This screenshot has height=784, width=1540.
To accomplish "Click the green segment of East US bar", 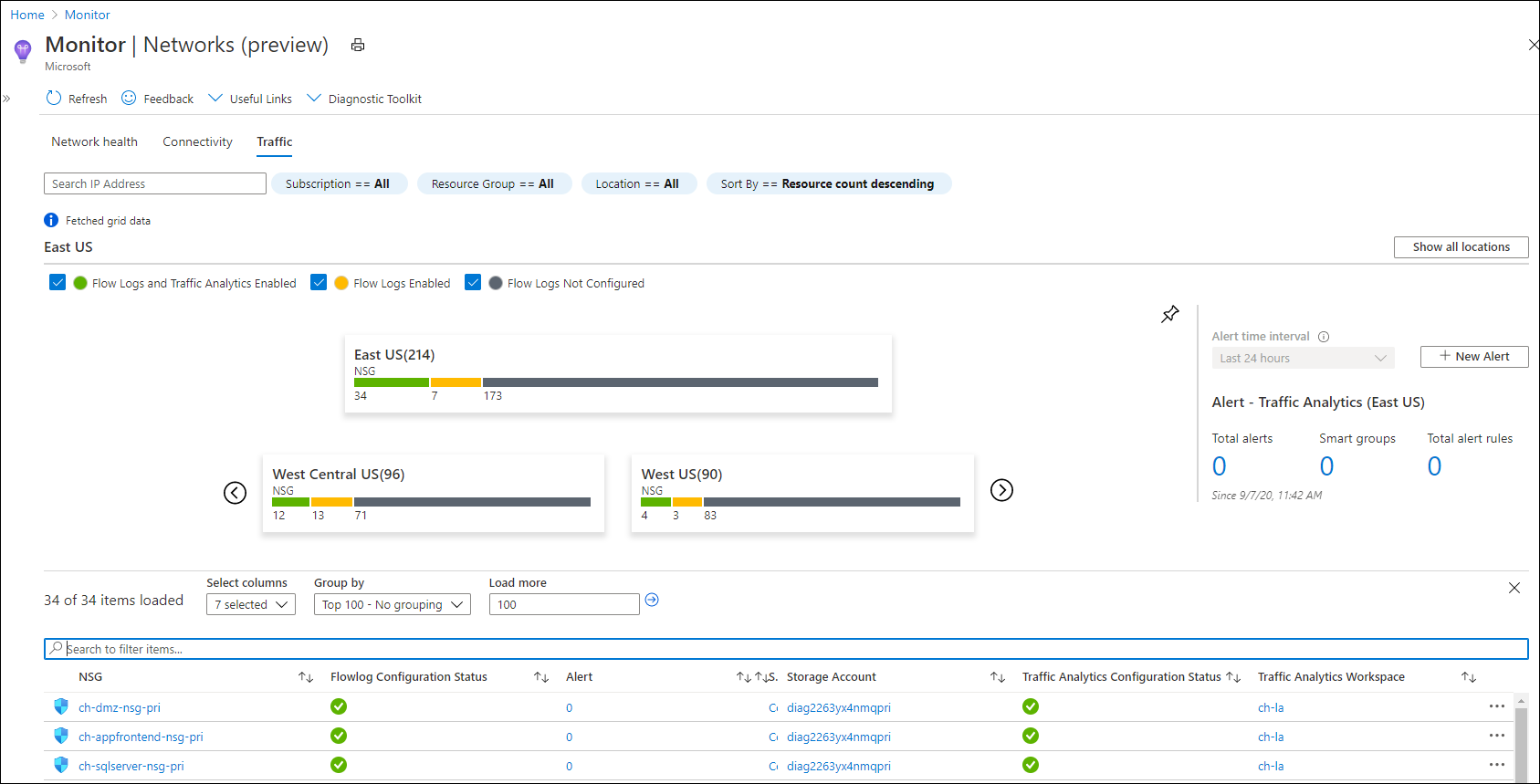I will [x=392, y=382].
